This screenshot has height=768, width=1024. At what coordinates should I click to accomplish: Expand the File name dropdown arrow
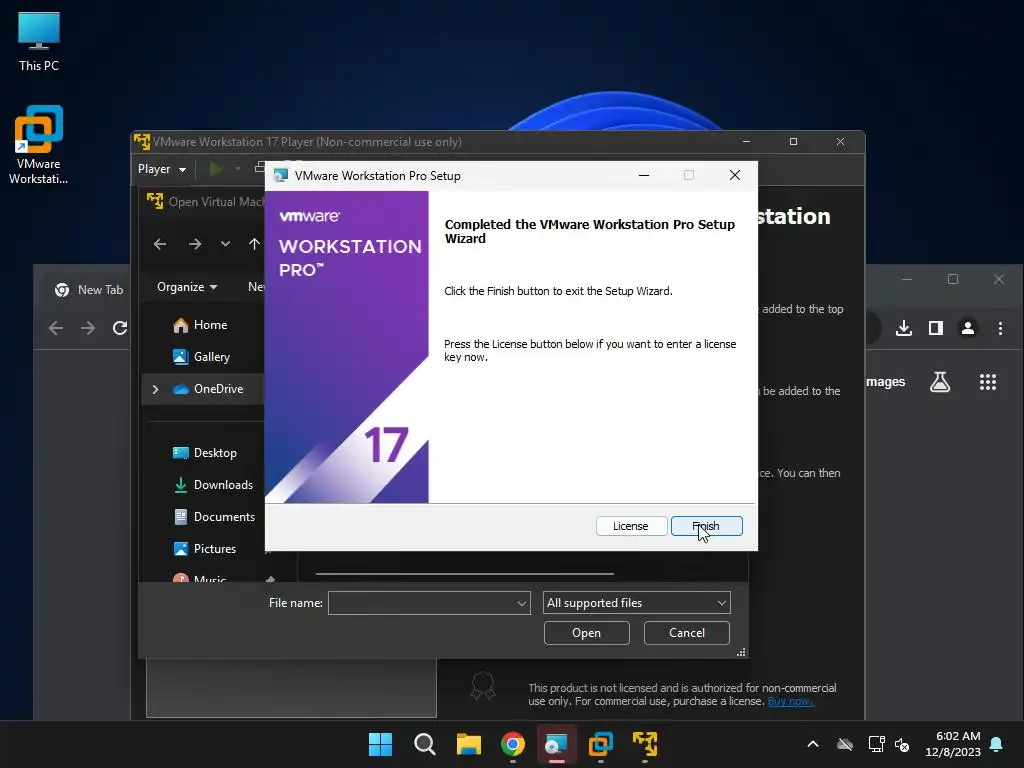tap(522, 603)
